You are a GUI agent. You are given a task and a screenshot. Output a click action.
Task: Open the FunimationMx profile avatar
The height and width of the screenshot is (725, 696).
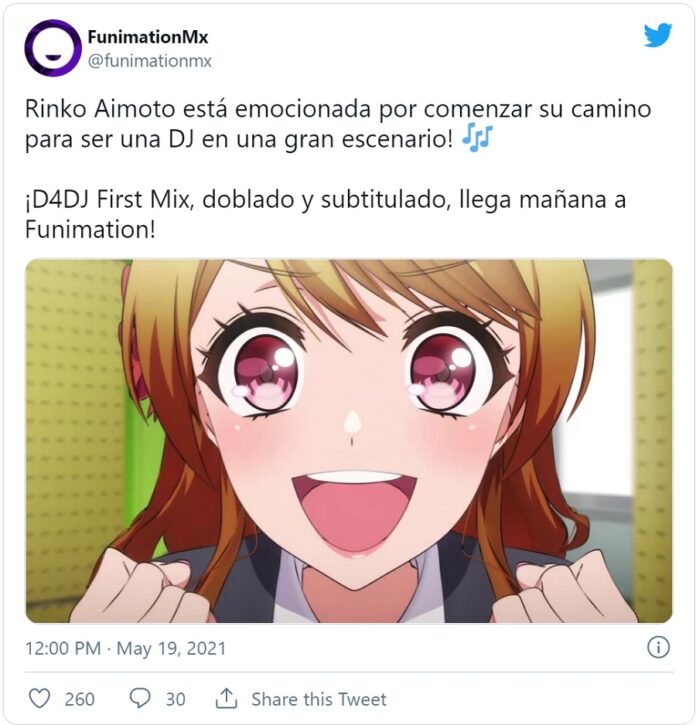tap(53, 48)
